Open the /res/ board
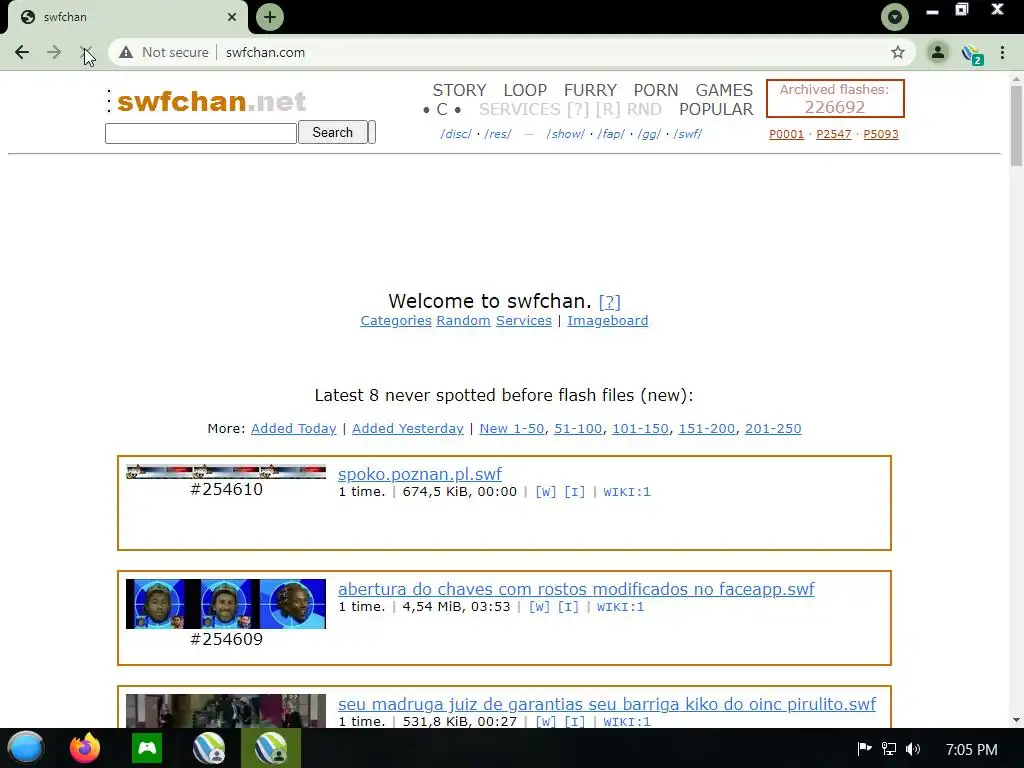1024x768 pixels. click(x=498, y=134)
